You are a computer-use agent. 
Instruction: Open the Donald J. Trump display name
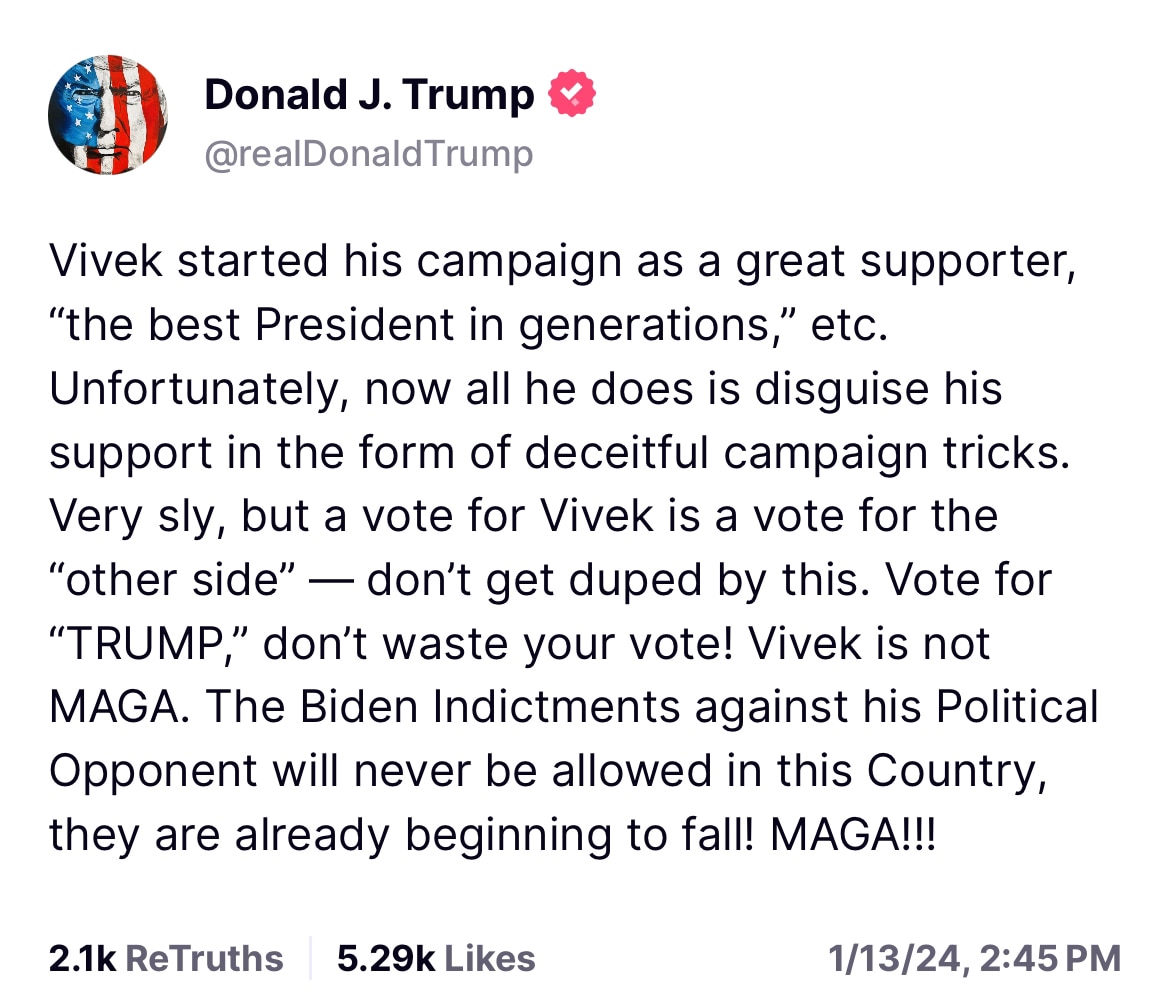coord(369,95)
